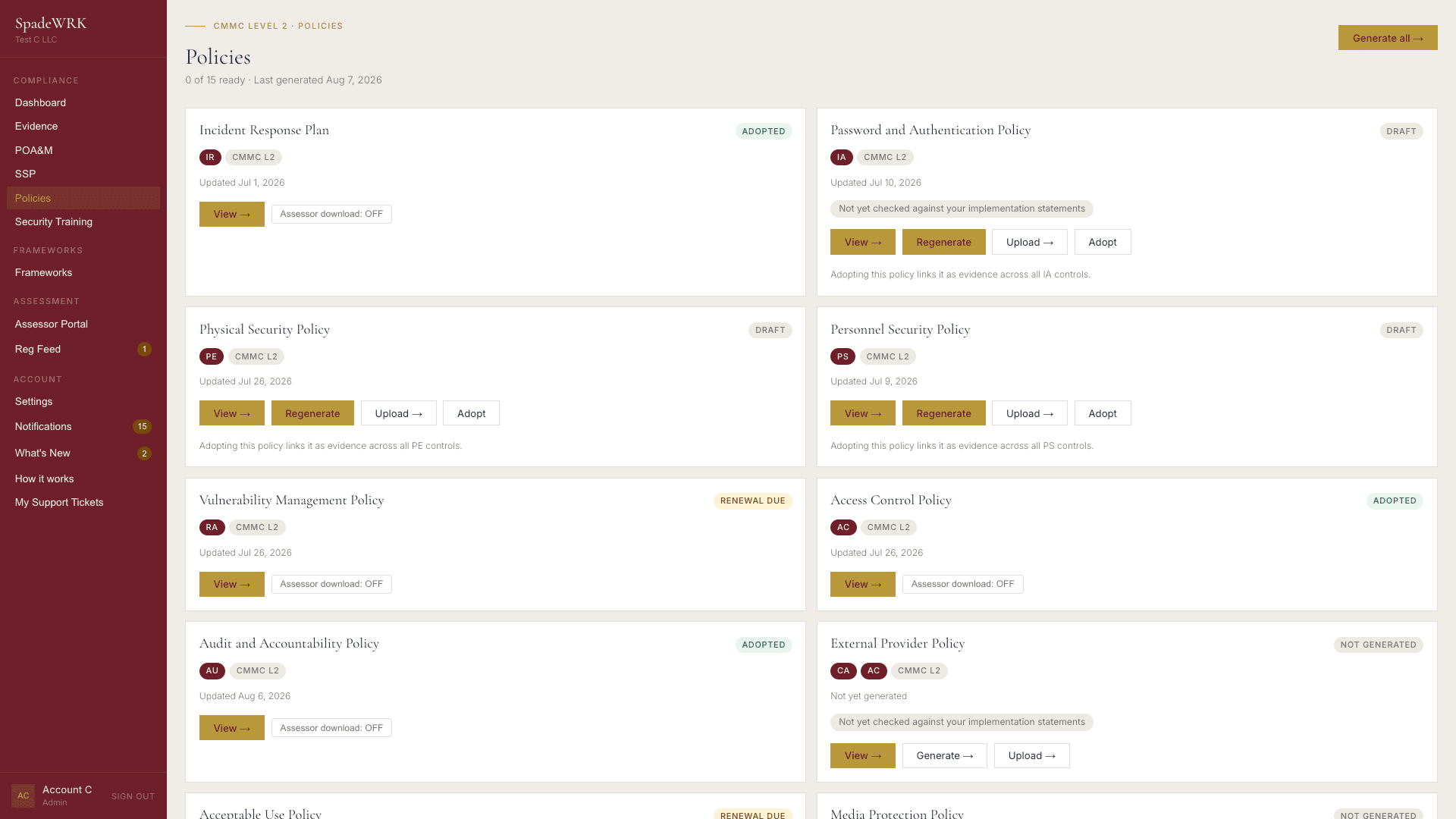Adopt the Personnel Security Policy
This screenshot has width=1456, height=819.
point(1103,413)
